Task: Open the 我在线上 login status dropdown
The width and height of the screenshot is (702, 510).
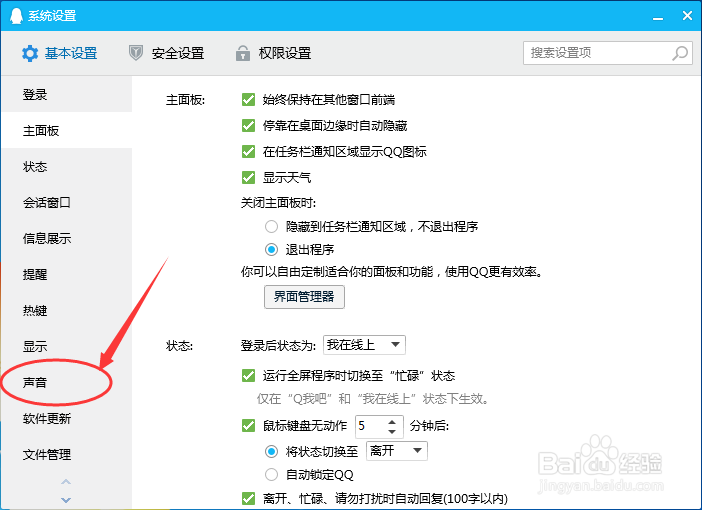Action: coord(364,345)
